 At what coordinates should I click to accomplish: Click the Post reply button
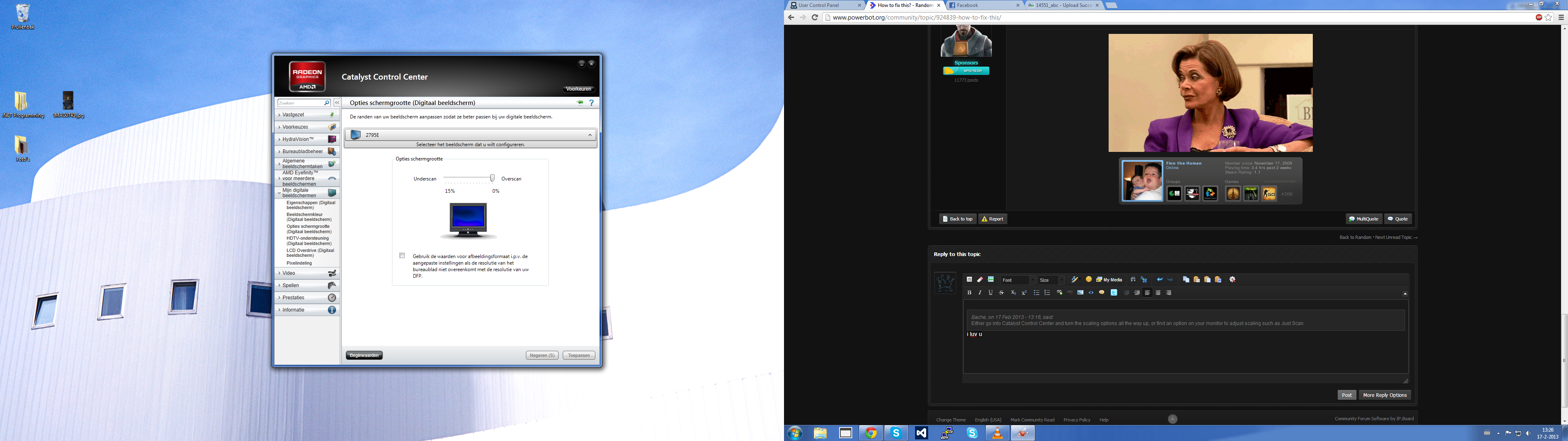click(1346, 395)
